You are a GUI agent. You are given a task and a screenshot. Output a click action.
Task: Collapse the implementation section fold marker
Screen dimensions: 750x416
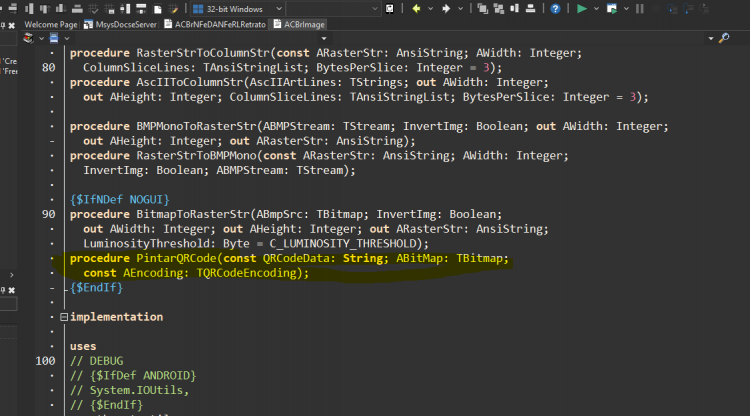[x=64, y=317]
